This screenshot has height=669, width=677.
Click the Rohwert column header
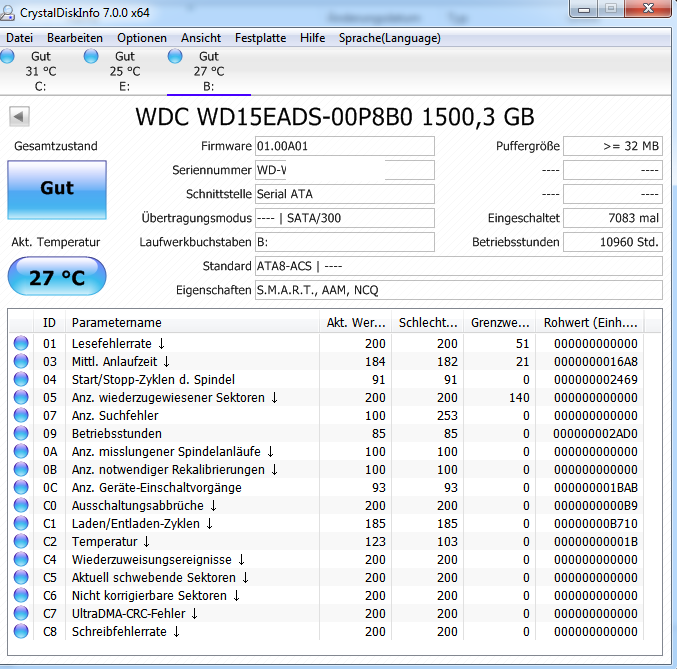pyautogui.click(x=590, y=323)
